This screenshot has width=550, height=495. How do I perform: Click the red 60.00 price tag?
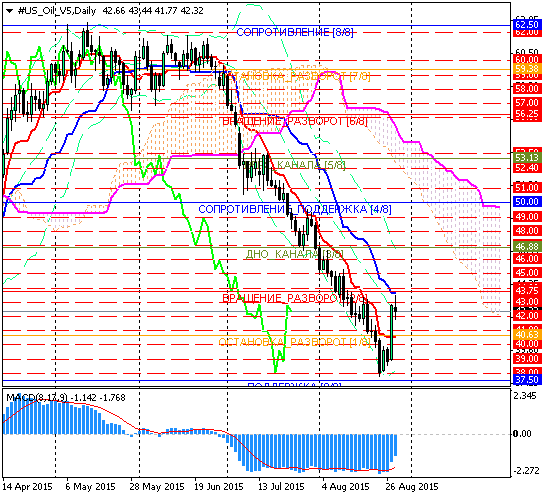[x=527, y=59]
